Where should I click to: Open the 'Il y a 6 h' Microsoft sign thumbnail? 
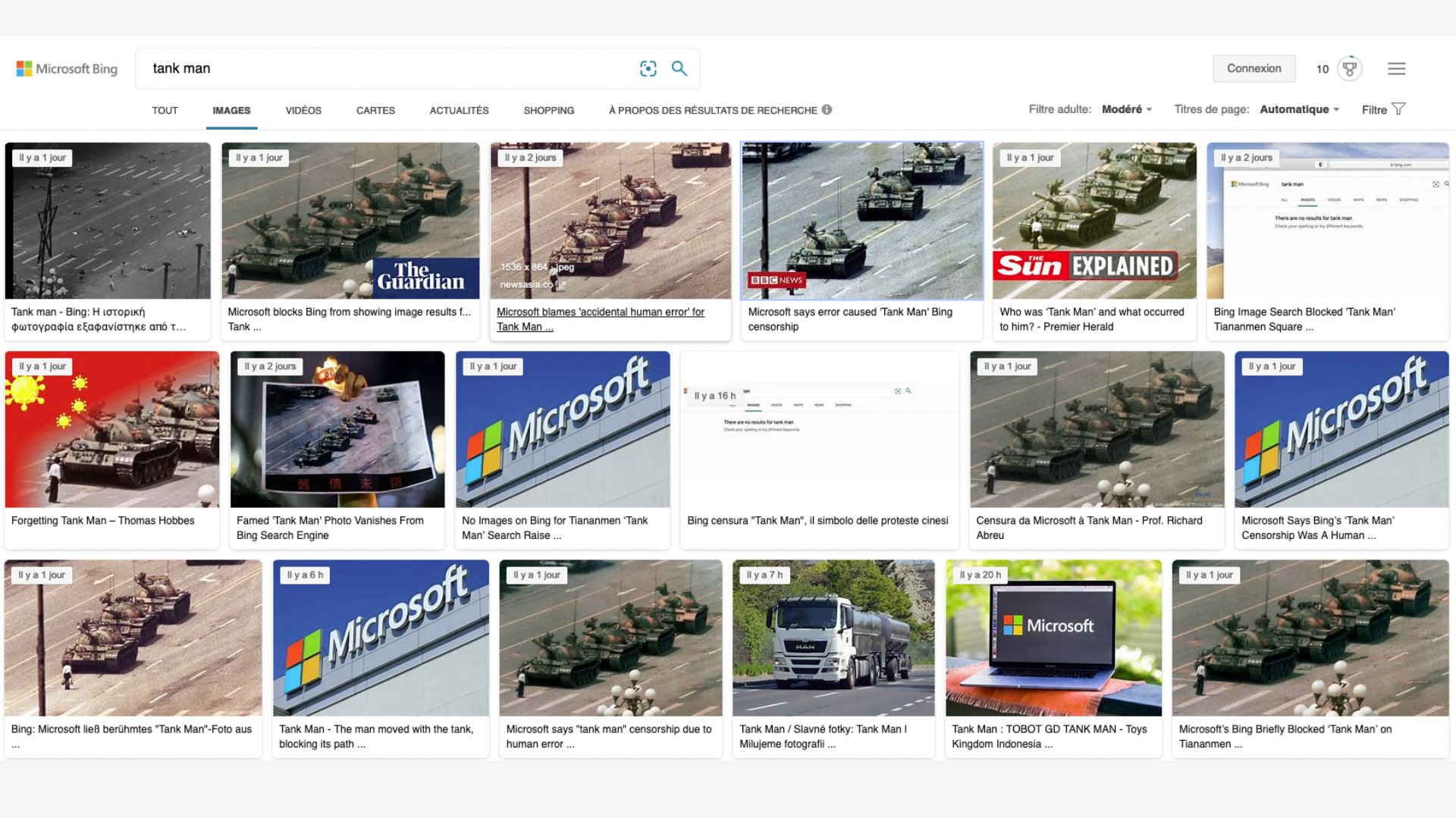(x=381, y=638)
